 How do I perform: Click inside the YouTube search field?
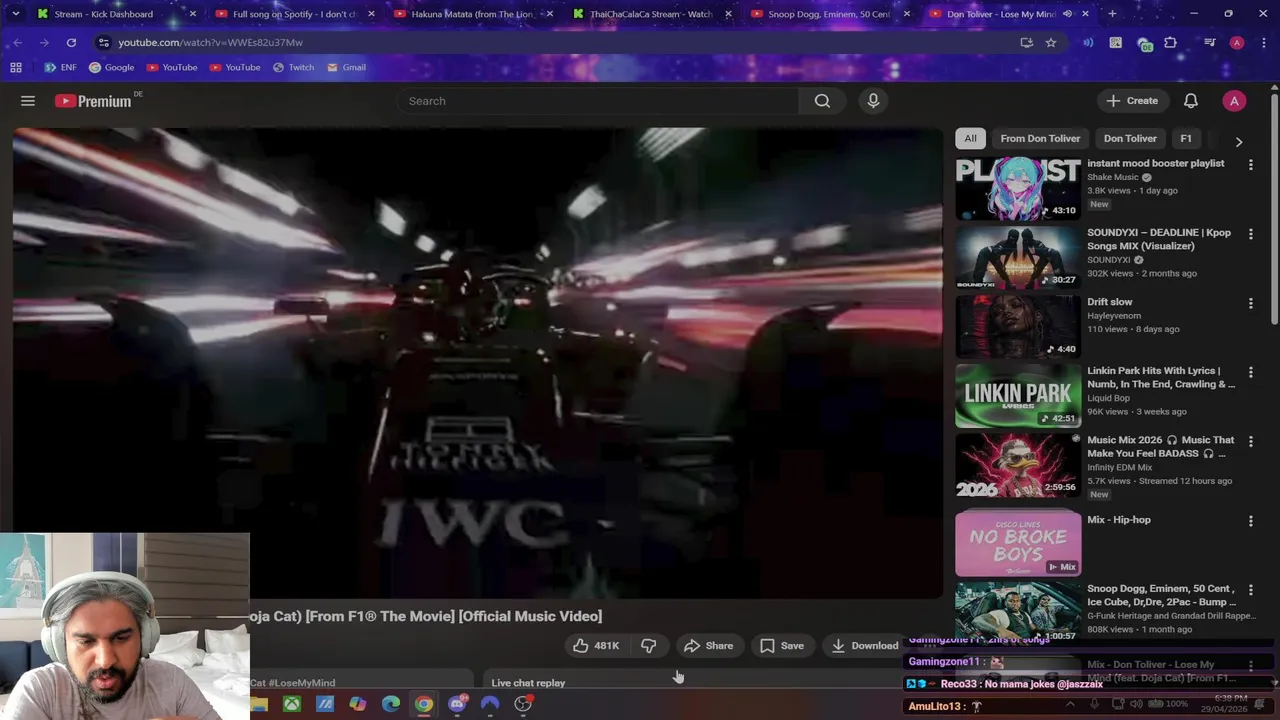point(597,101)
